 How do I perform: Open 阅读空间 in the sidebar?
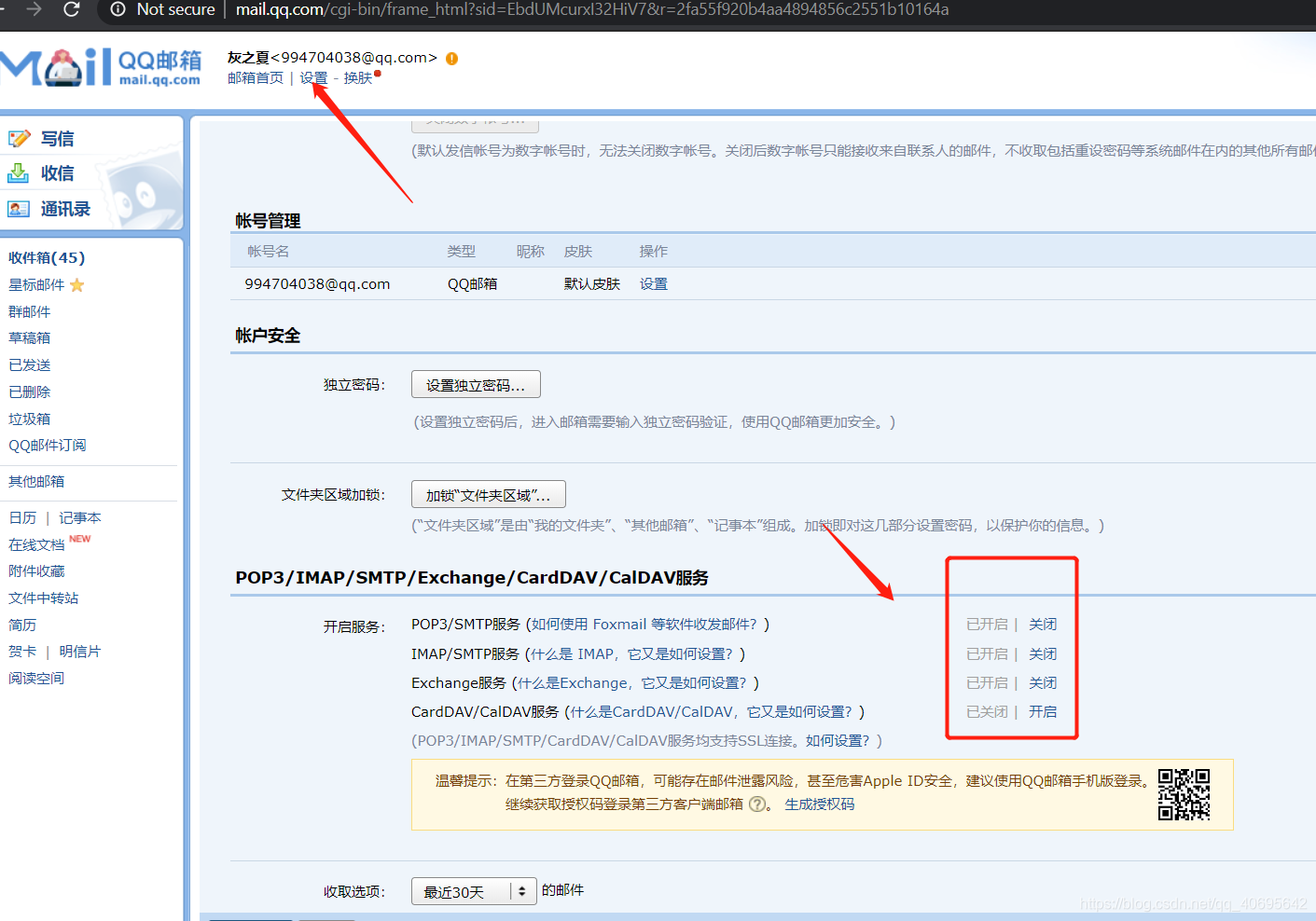click(x=36, y=679)
